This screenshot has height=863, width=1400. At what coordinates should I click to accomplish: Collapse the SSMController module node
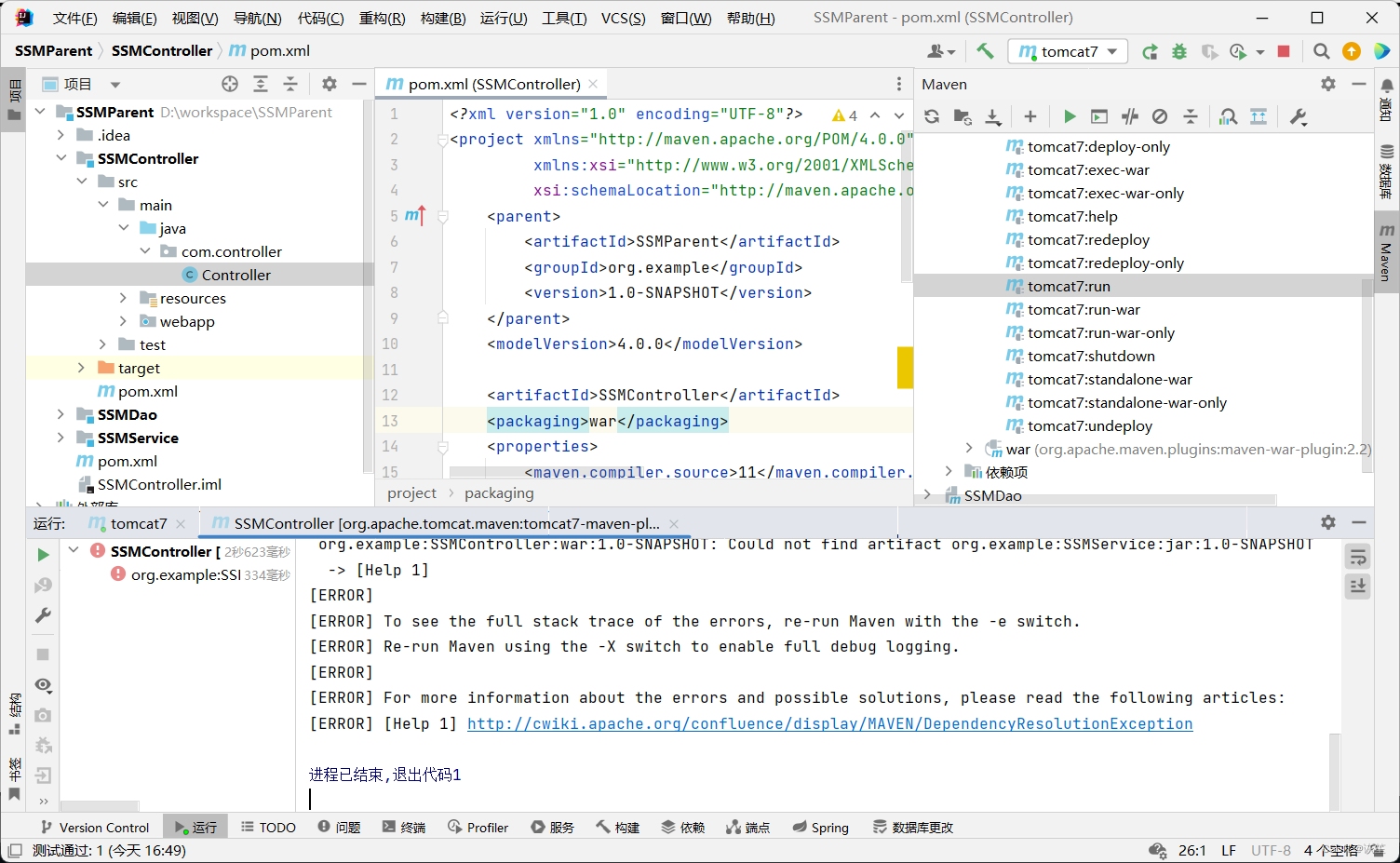pyautogui.click(x=61, y=158)
